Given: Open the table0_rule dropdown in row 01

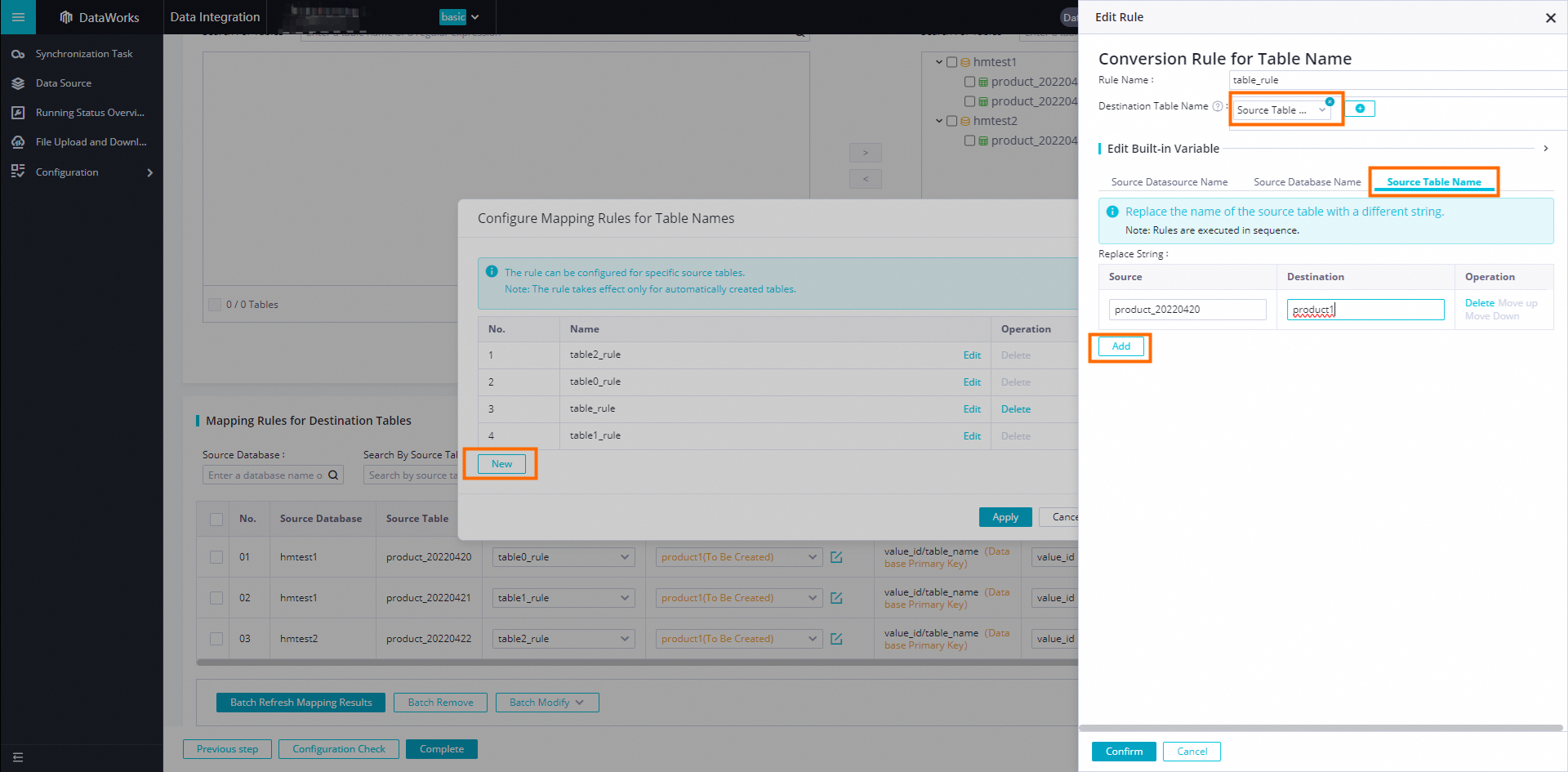Looking at the screenshot, I should pyautogui.click(x=563, y=557).
